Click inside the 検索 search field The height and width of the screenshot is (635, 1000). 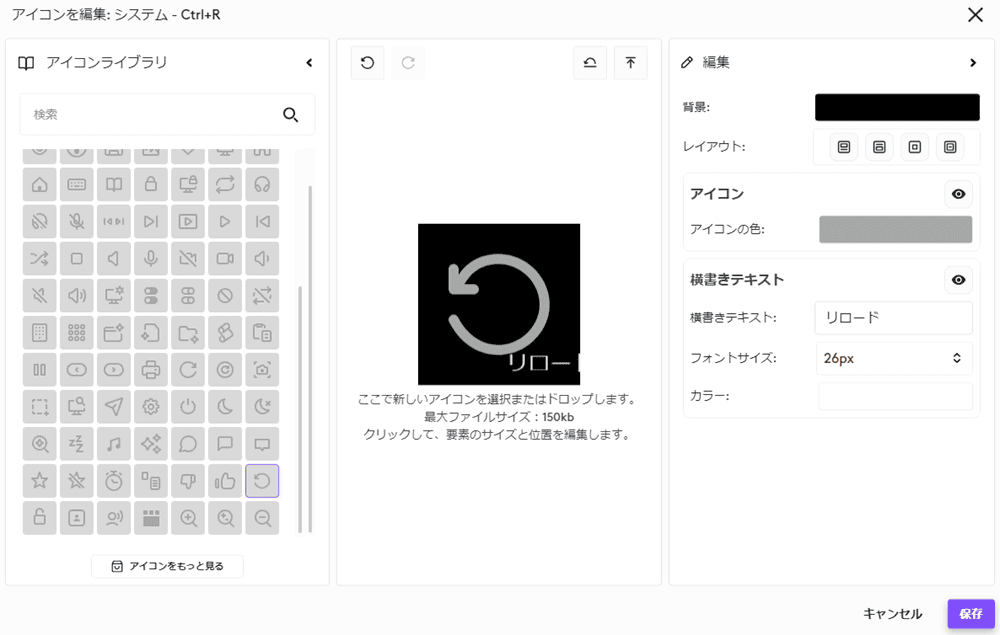pos(150,115)
